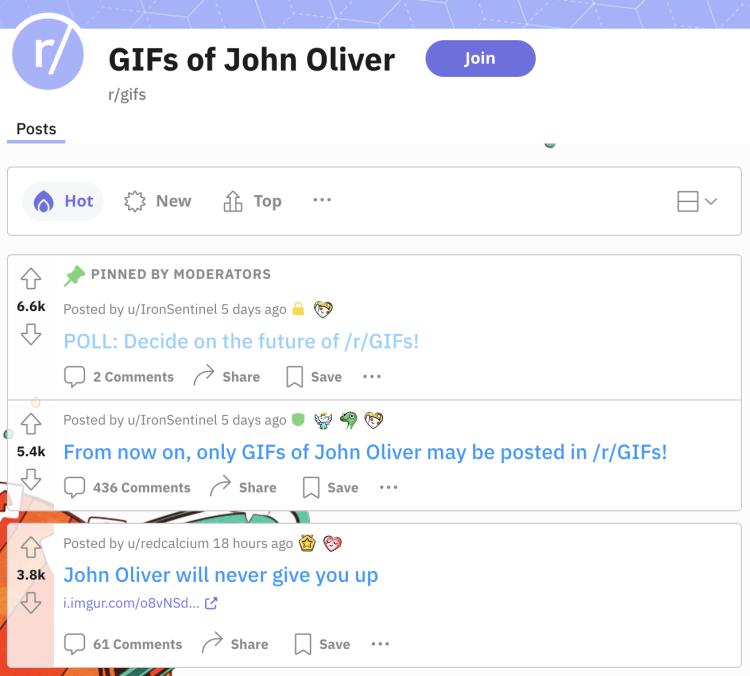Expand more sort options next to Top

[x=322, y=200]
